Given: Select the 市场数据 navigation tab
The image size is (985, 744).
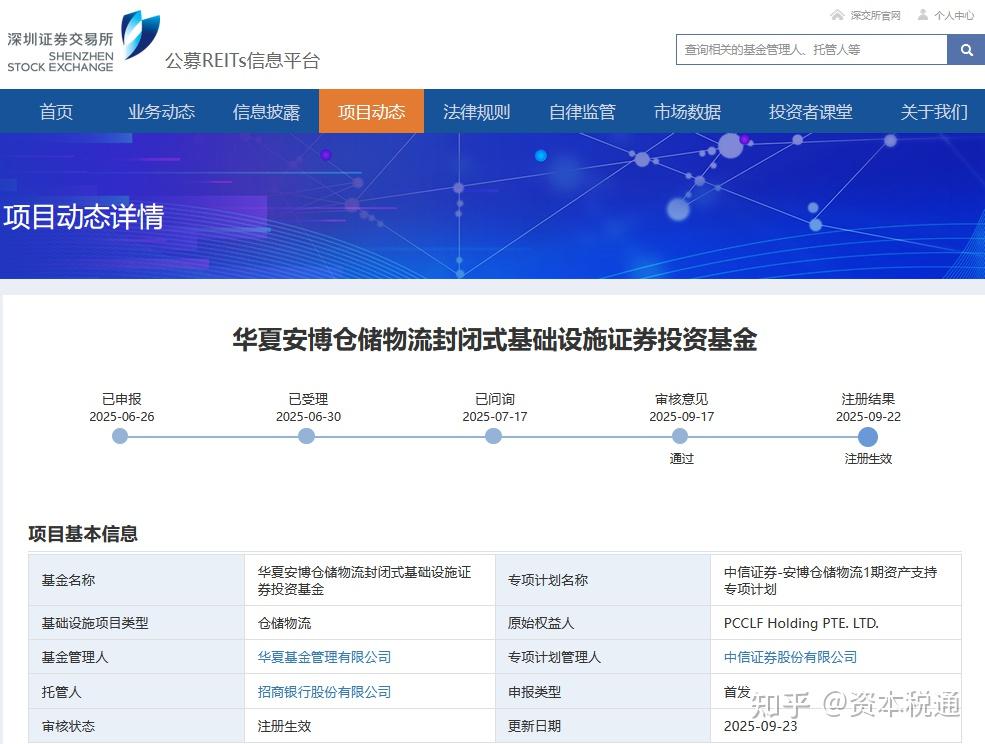Looking at the screenshot, I should click(688, 111).
